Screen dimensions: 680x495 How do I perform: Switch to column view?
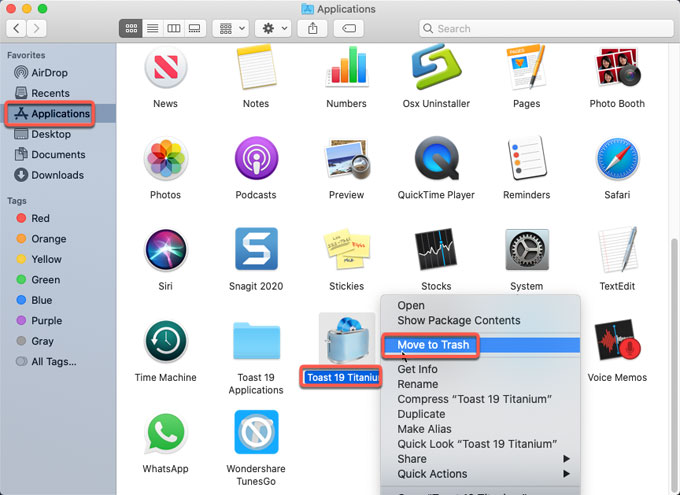tap(174, 29)
